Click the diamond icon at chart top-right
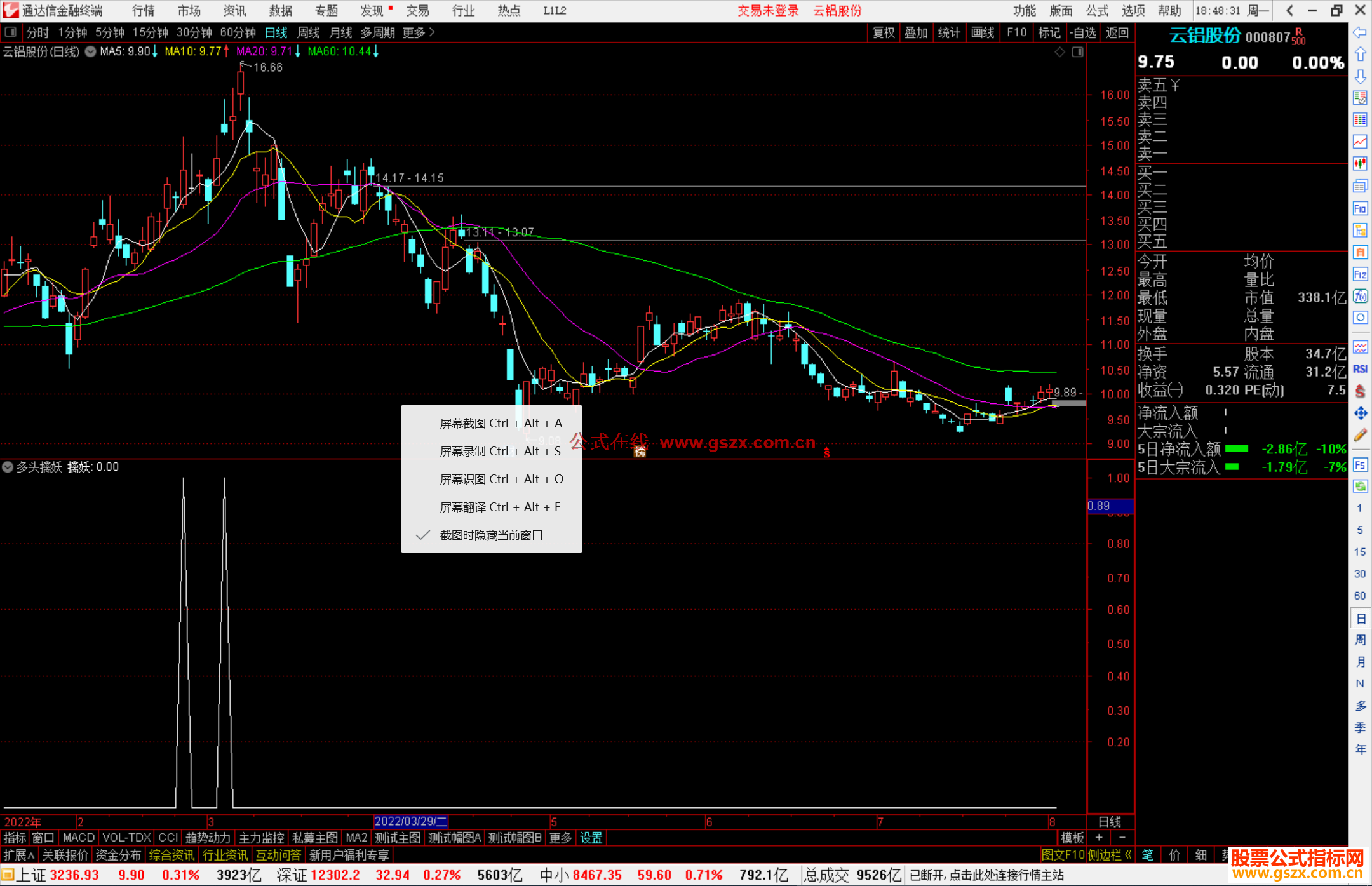 coord(1059,52)
